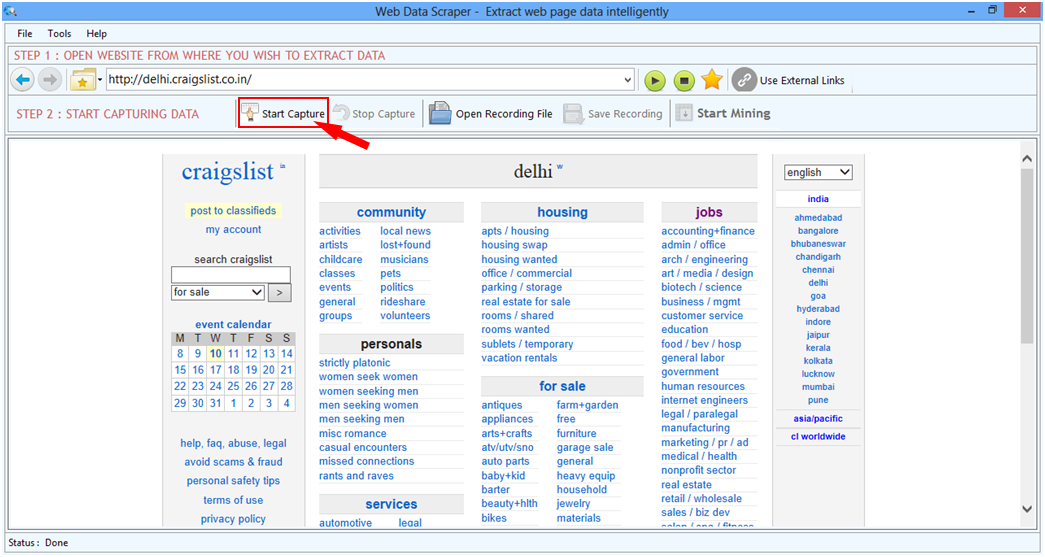Image resolution: width=1045 pixels, height=557 pixels.
Task: Click the search craigslist text box
Action: tap(231, 275)
